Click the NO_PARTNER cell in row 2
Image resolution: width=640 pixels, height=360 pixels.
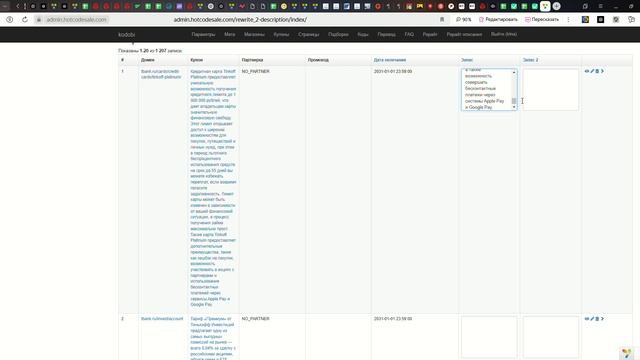pos(256,319)
